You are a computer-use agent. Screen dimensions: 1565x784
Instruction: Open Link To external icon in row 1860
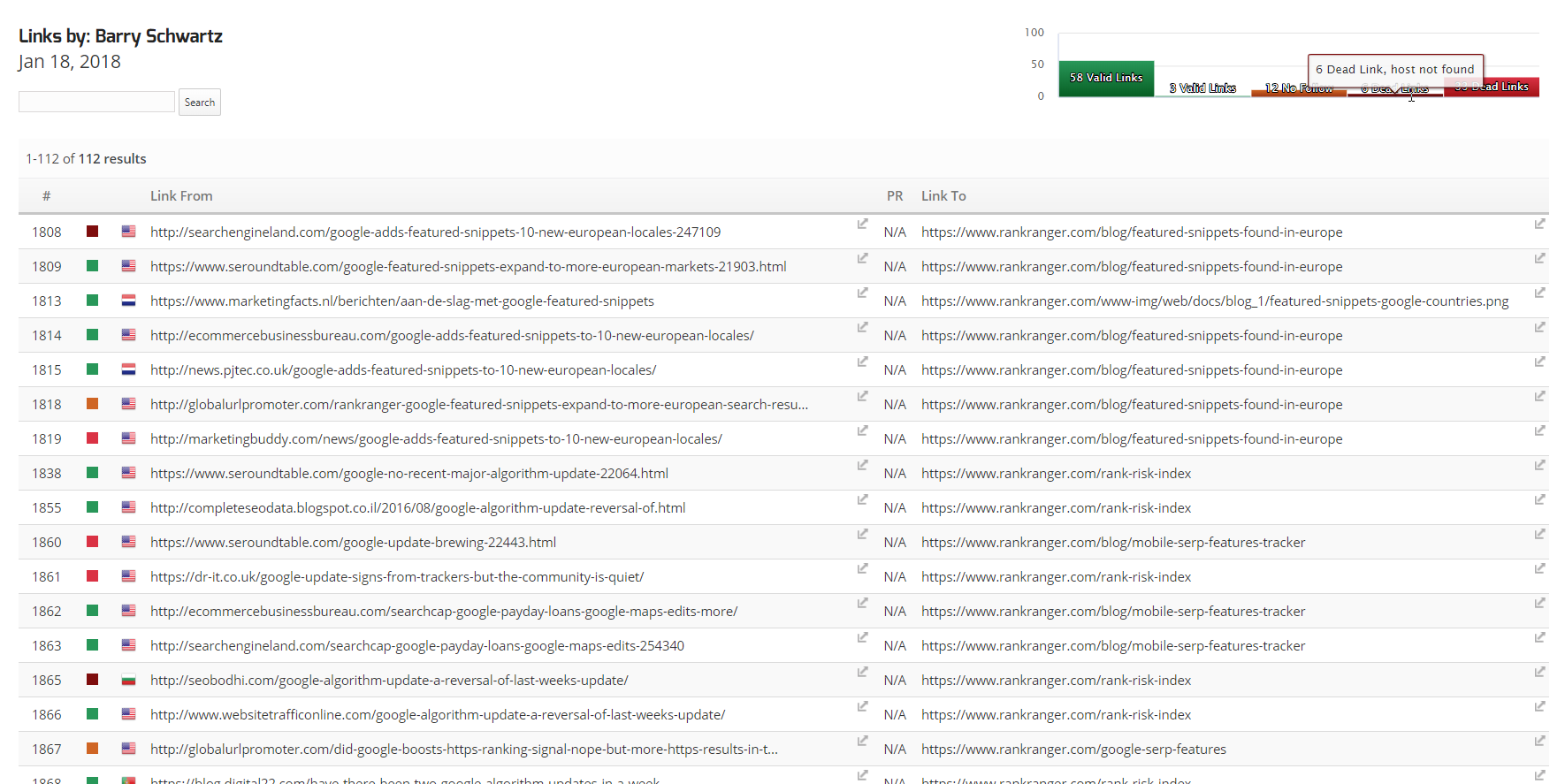(1539, 534)
